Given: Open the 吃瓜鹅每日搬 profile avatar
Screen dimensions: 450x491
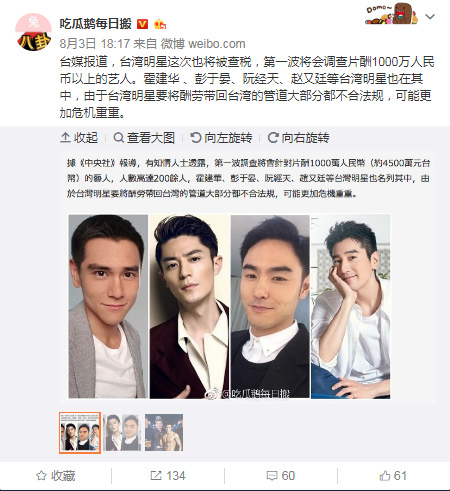Looking at the screenshot, I should (x=34, y=32).
